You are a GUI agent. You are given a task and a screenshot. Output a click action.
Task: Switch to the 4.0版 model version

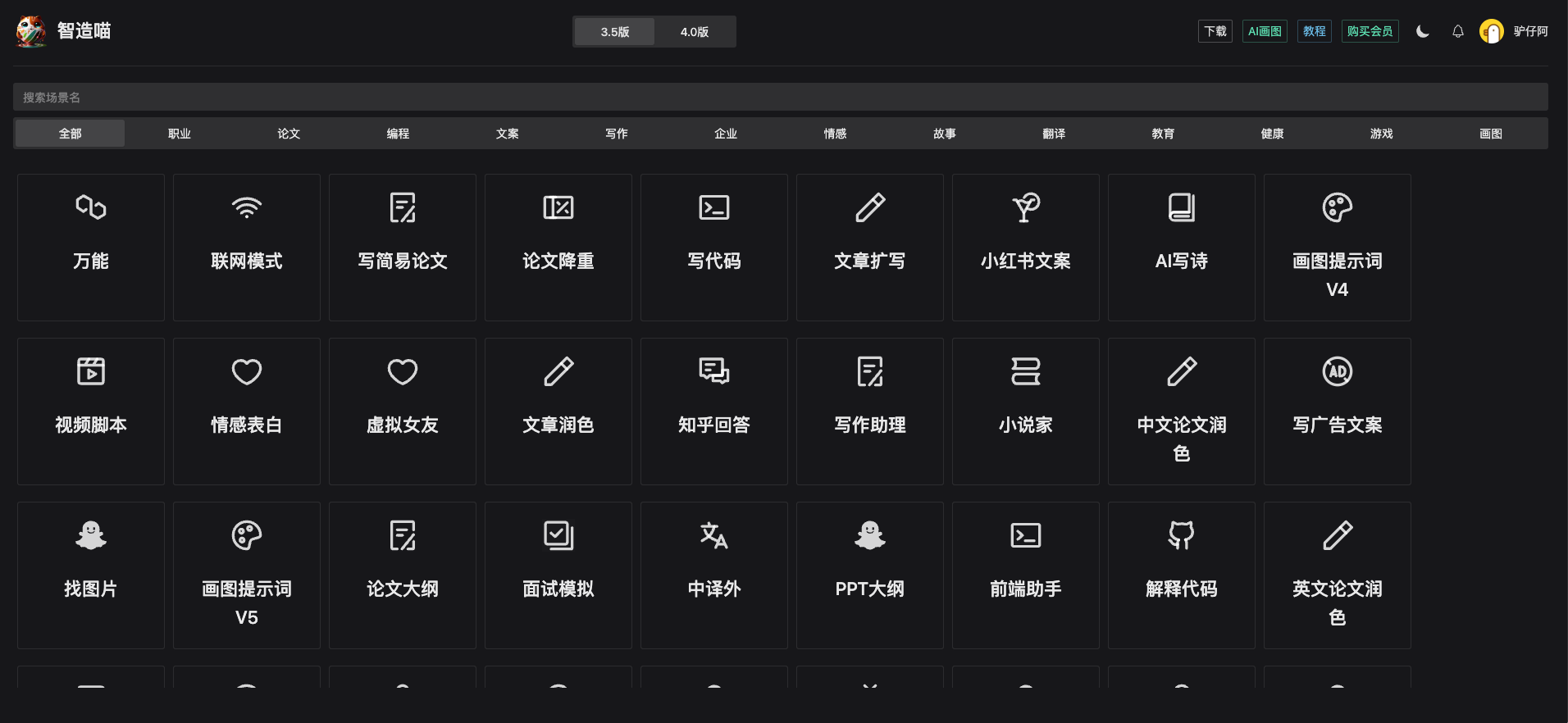click(x=694, y=32)
